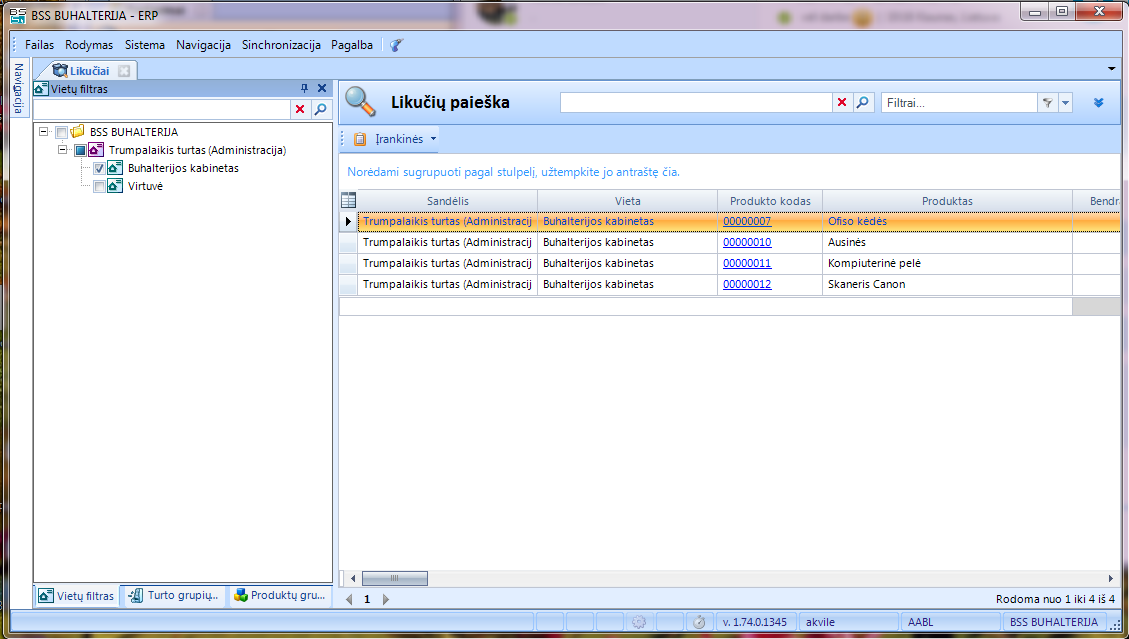1129x639 pixels.
Task: Select the Kompiuterinė pelė cell
Action: click(948, 263)
